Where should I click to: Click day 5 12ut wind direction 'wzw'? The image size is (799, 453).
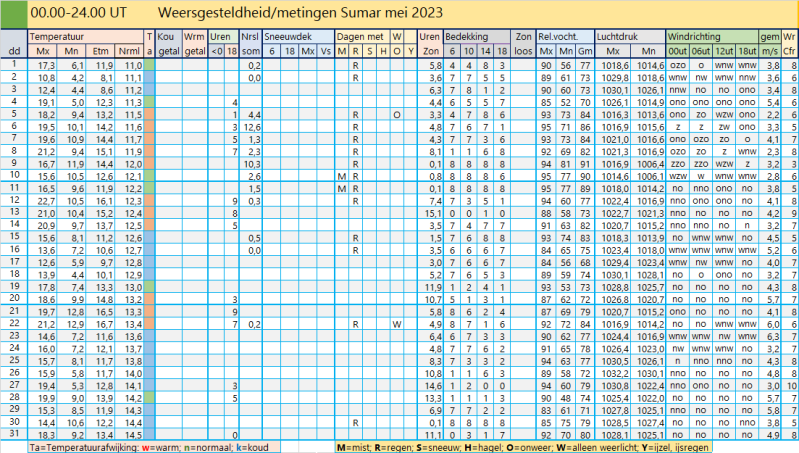(x=724, y=115)
